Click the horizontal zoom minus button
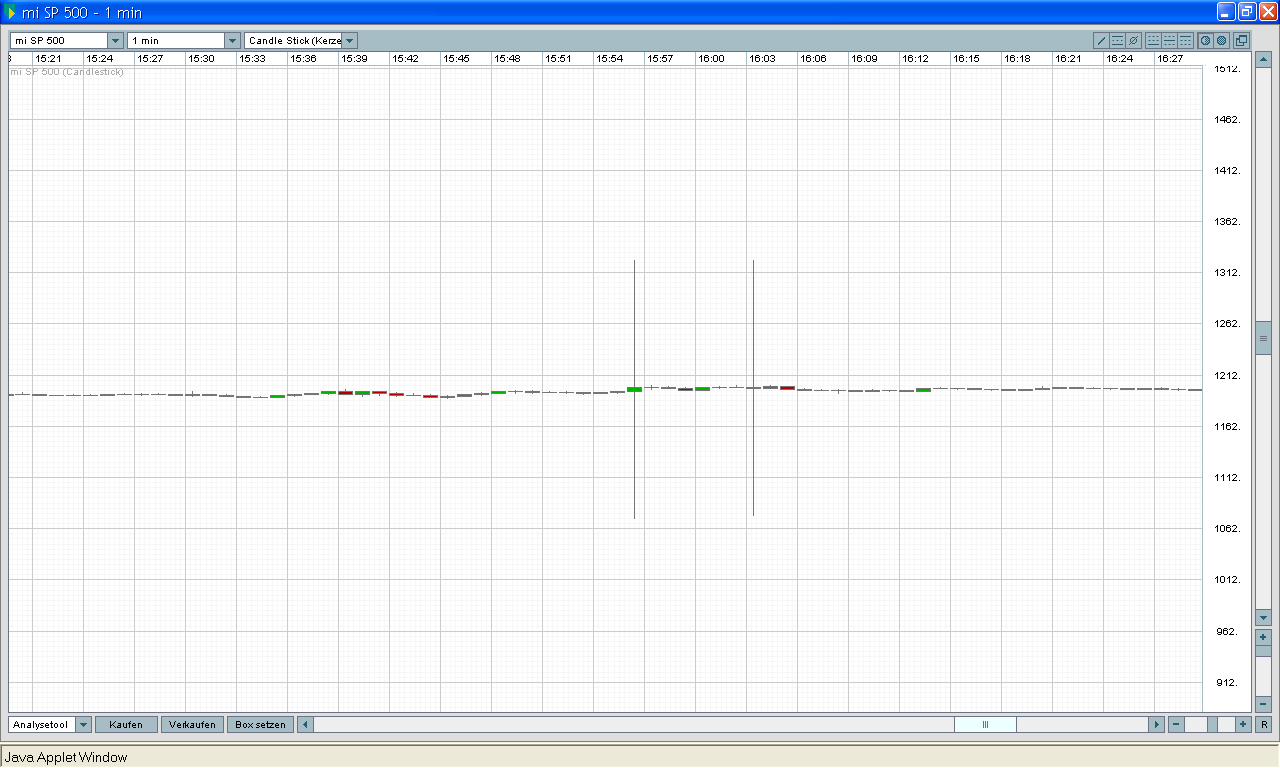Viewport: 1280px width, 768px height. 1176,725
